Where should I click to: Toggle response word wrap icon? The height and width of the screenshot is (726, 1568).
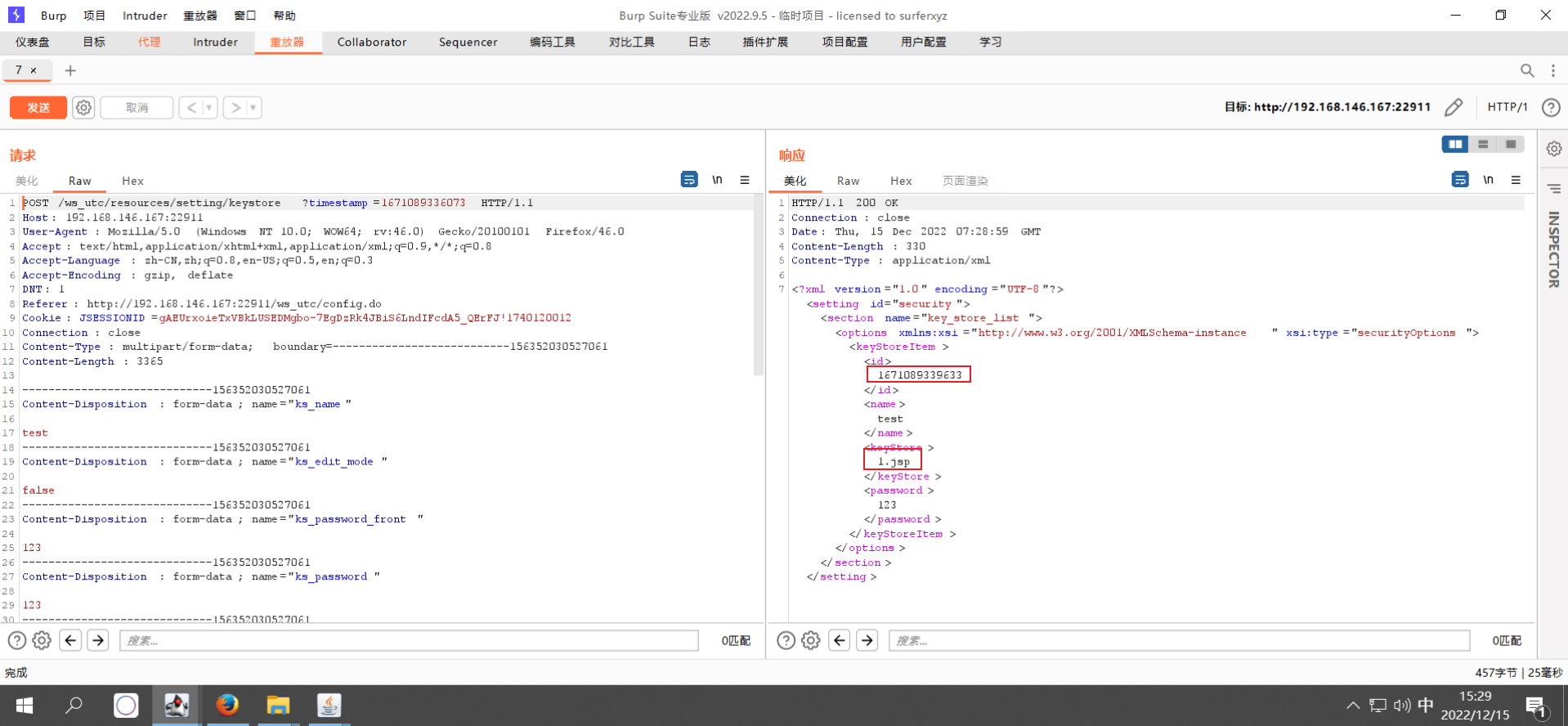point(1460,179)
